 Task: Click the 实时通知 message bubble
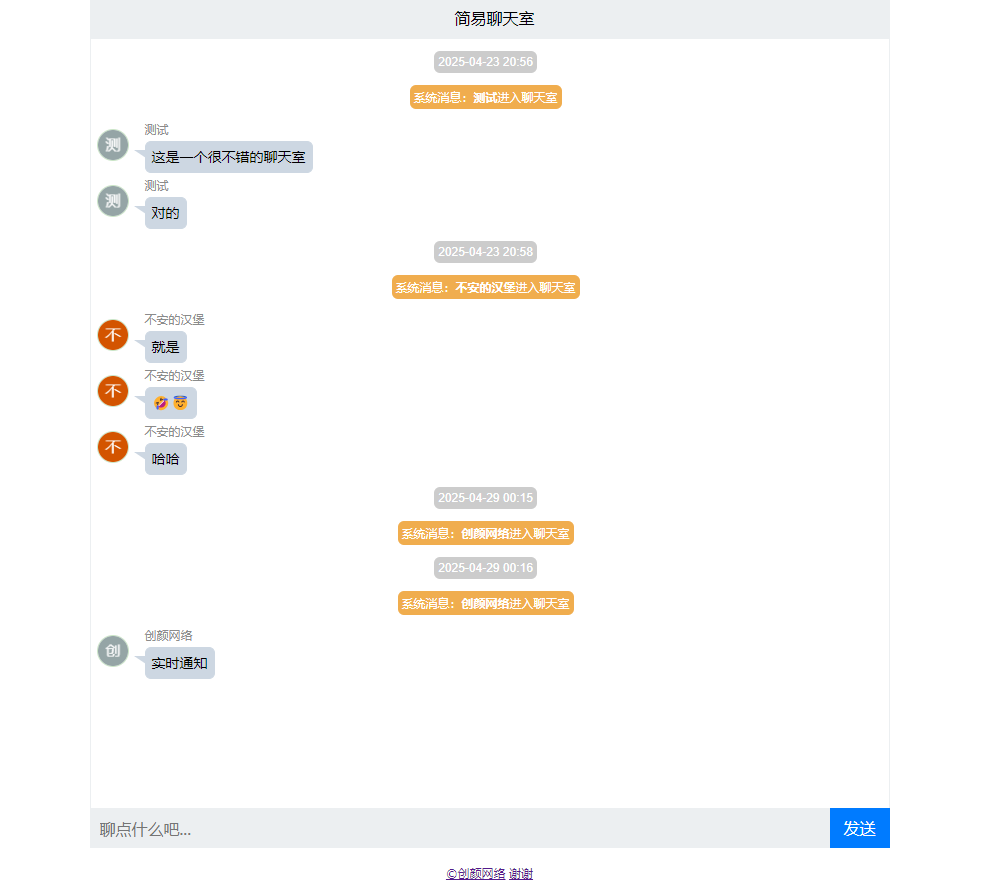(180, 663)
